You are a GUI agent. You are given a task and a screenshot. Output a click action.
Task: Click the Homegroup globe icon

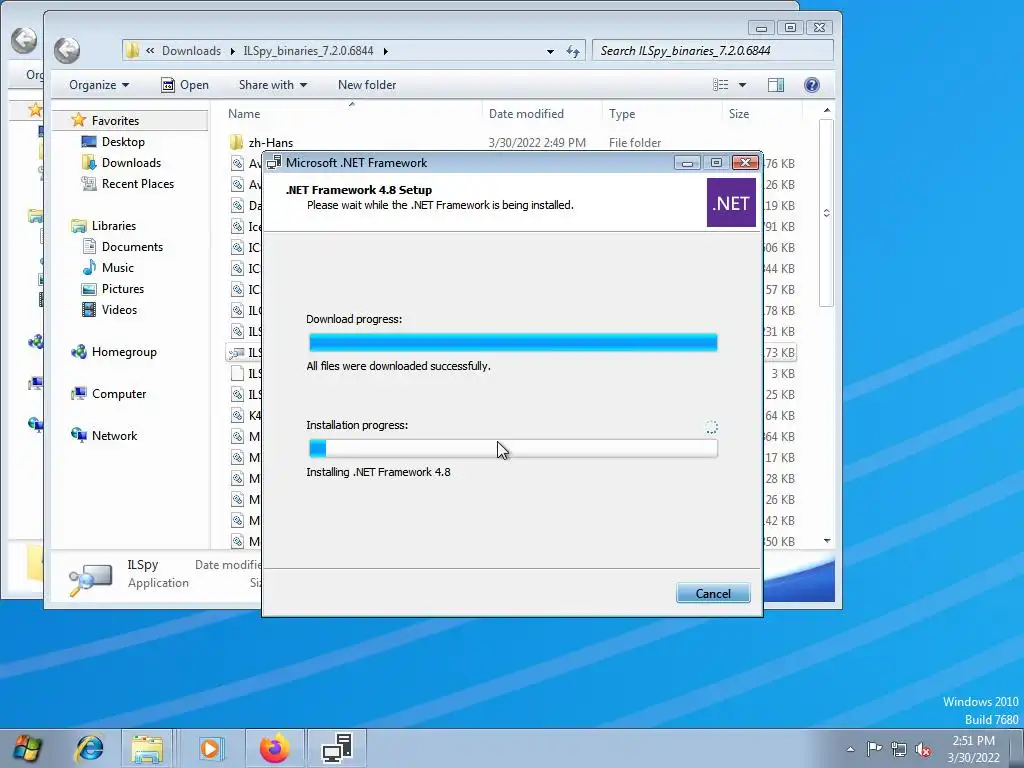(78, 352)
